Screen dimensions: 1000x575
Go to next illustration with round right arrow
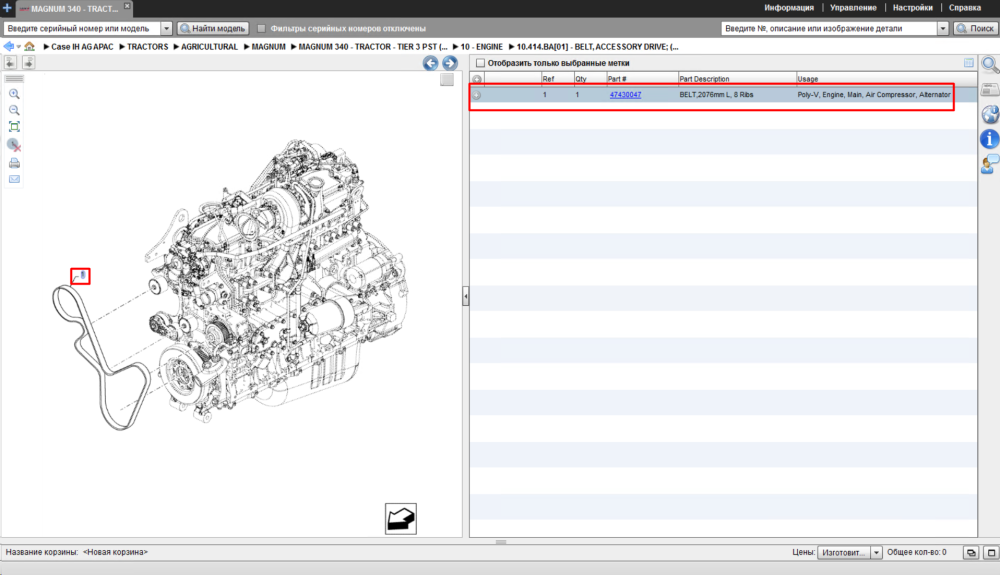point(450,62)
